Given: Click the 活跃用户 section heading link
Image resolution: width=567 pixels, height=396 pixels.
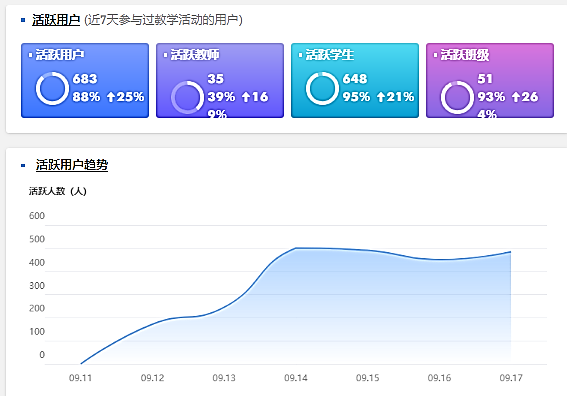Looking at the screenshot, I should point(56,20).
